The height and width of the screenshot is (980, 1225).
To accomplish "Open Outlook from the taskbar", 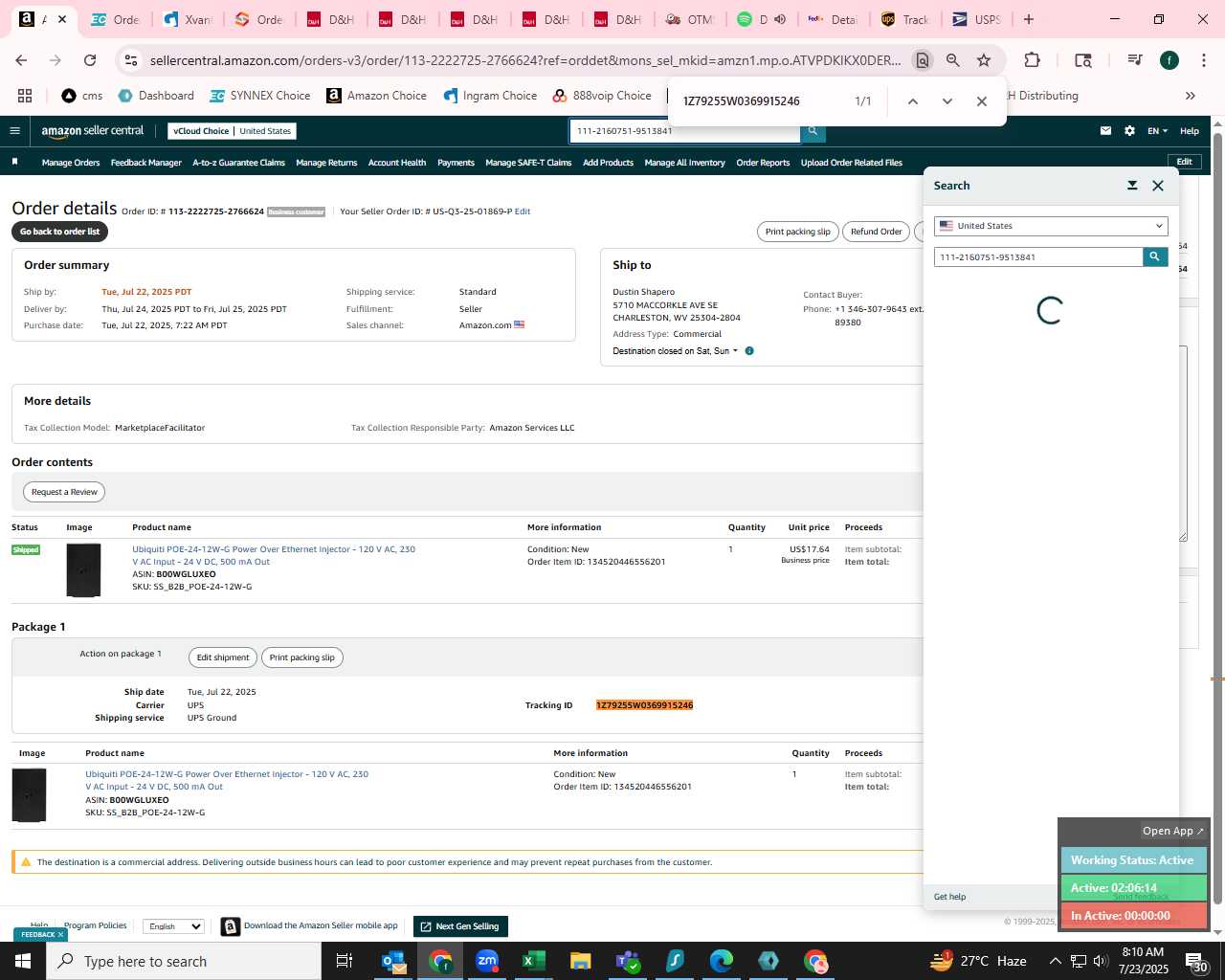I will point(393,961).
